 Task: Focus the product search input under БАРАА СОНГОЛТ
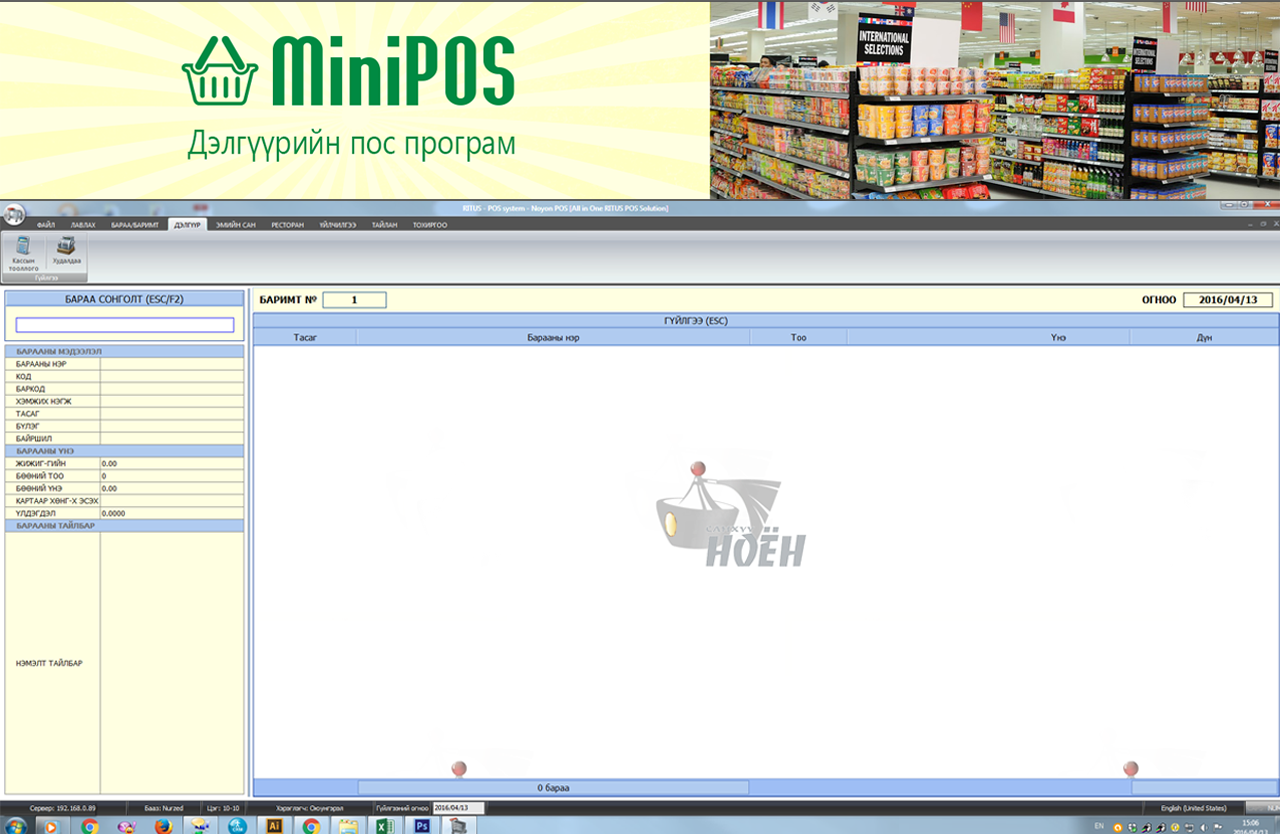(125, 325)
